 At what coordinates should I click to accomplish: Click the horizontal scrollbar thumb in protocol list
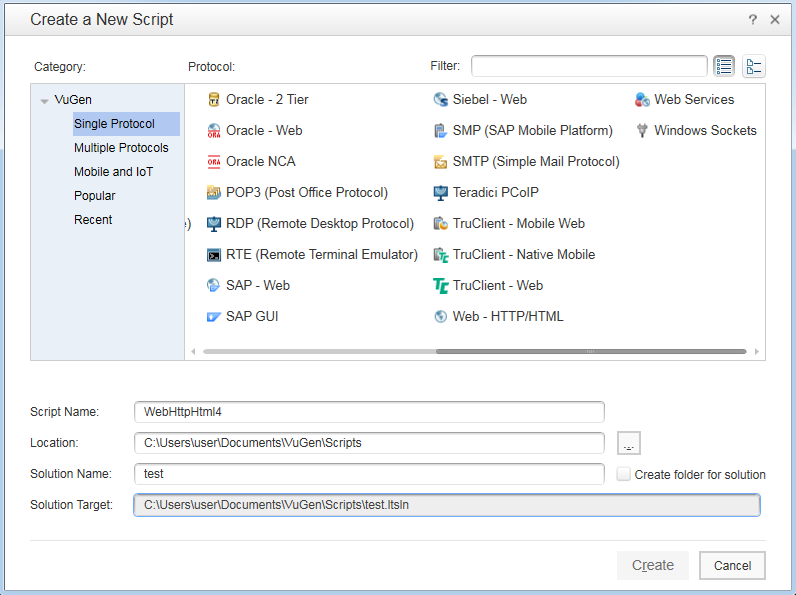pyautogui.click(x=591, y=351)
